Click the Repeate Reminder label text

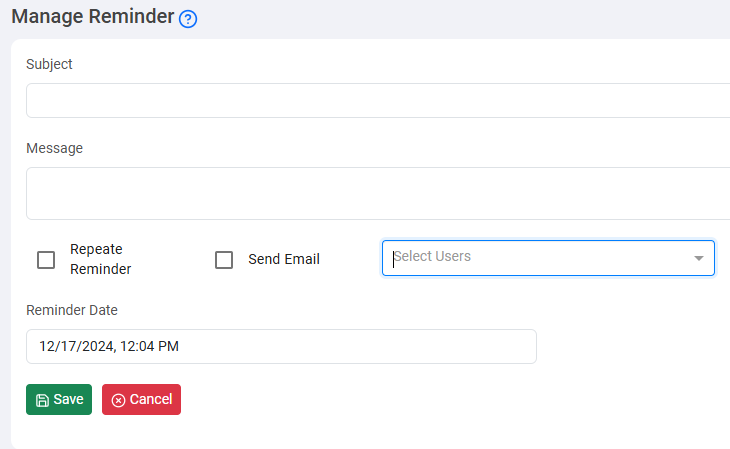tap(100, 259)
